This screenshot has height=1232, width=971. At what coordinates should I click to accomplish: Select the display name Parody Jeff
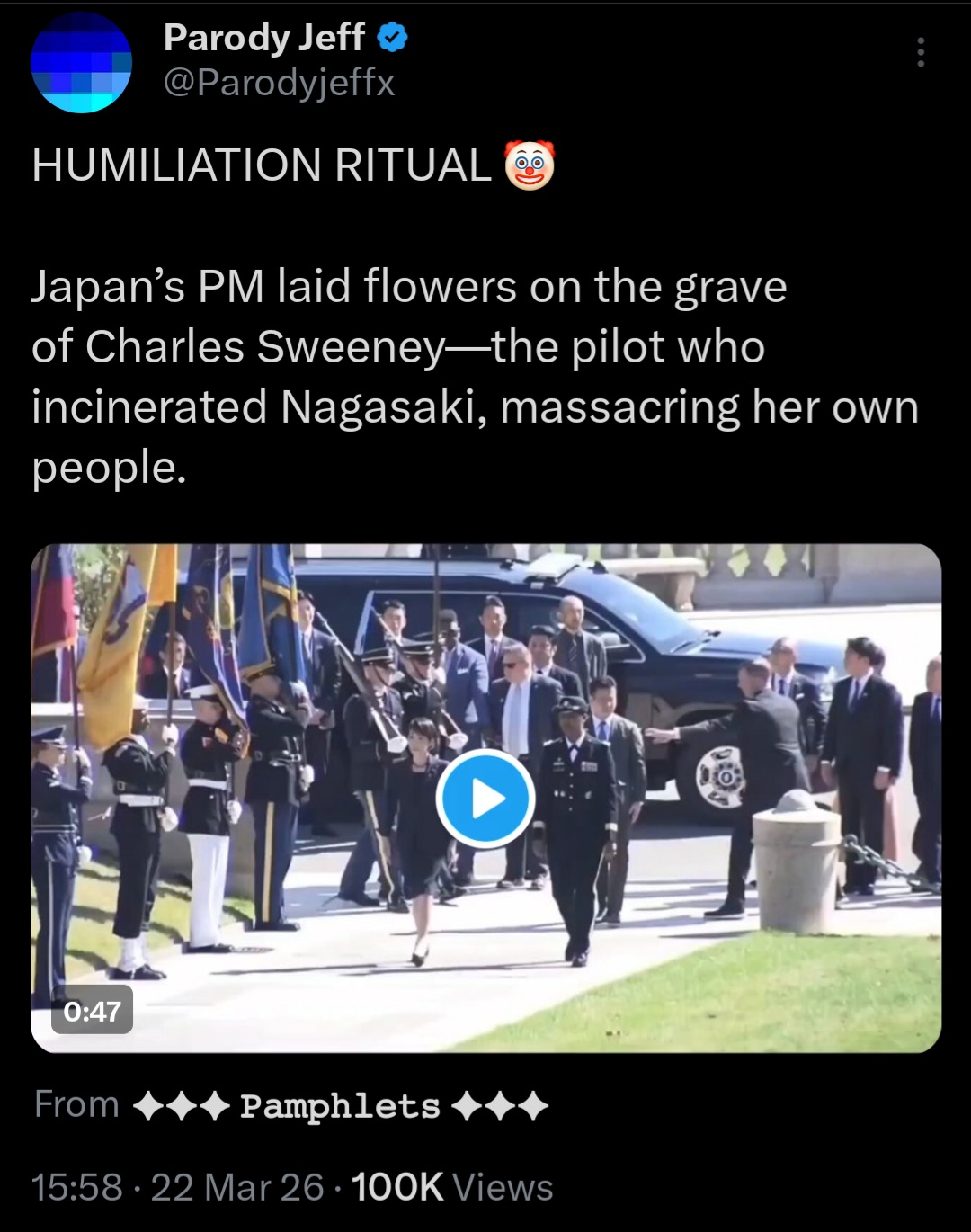click(264, 38)
